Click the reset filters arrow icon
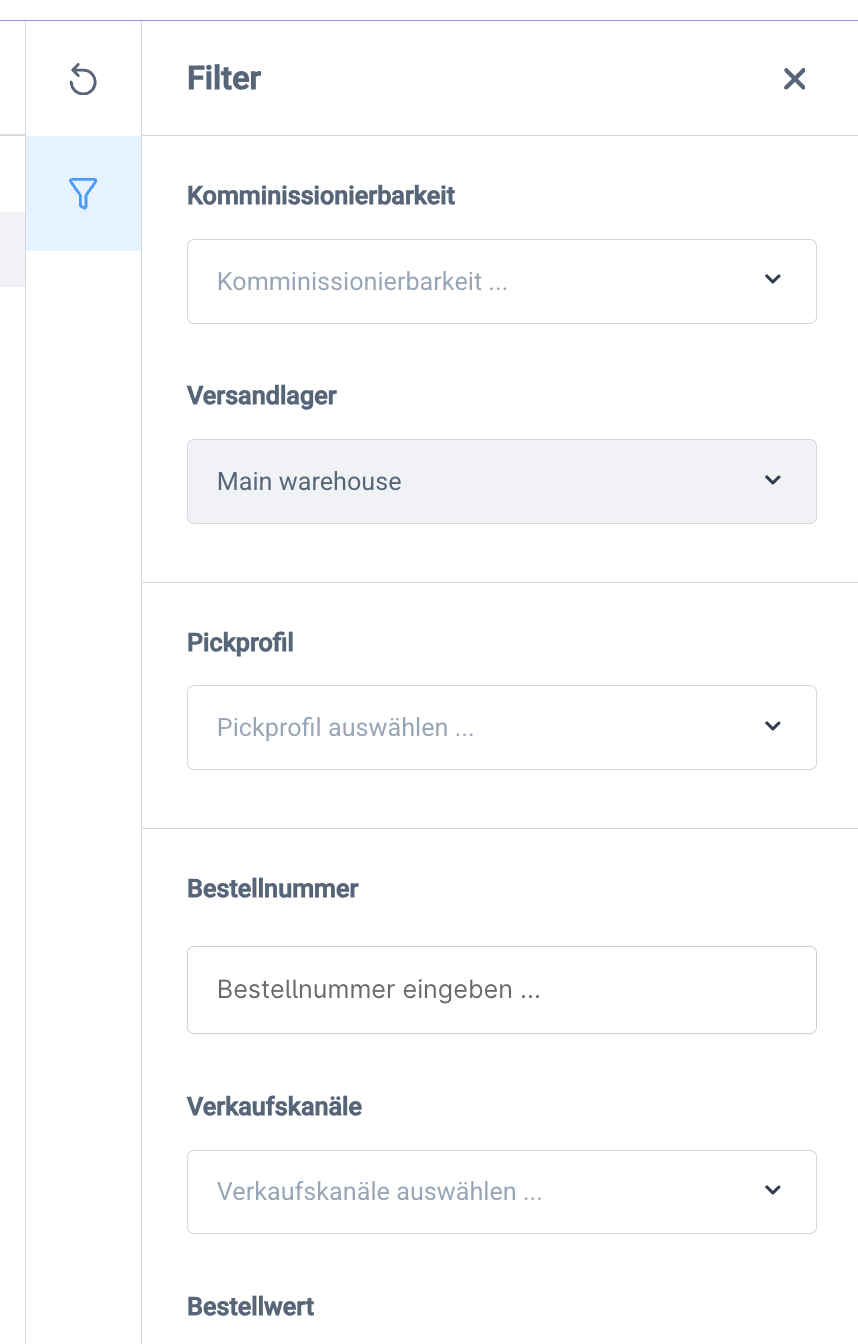 [x=83, y=79]
